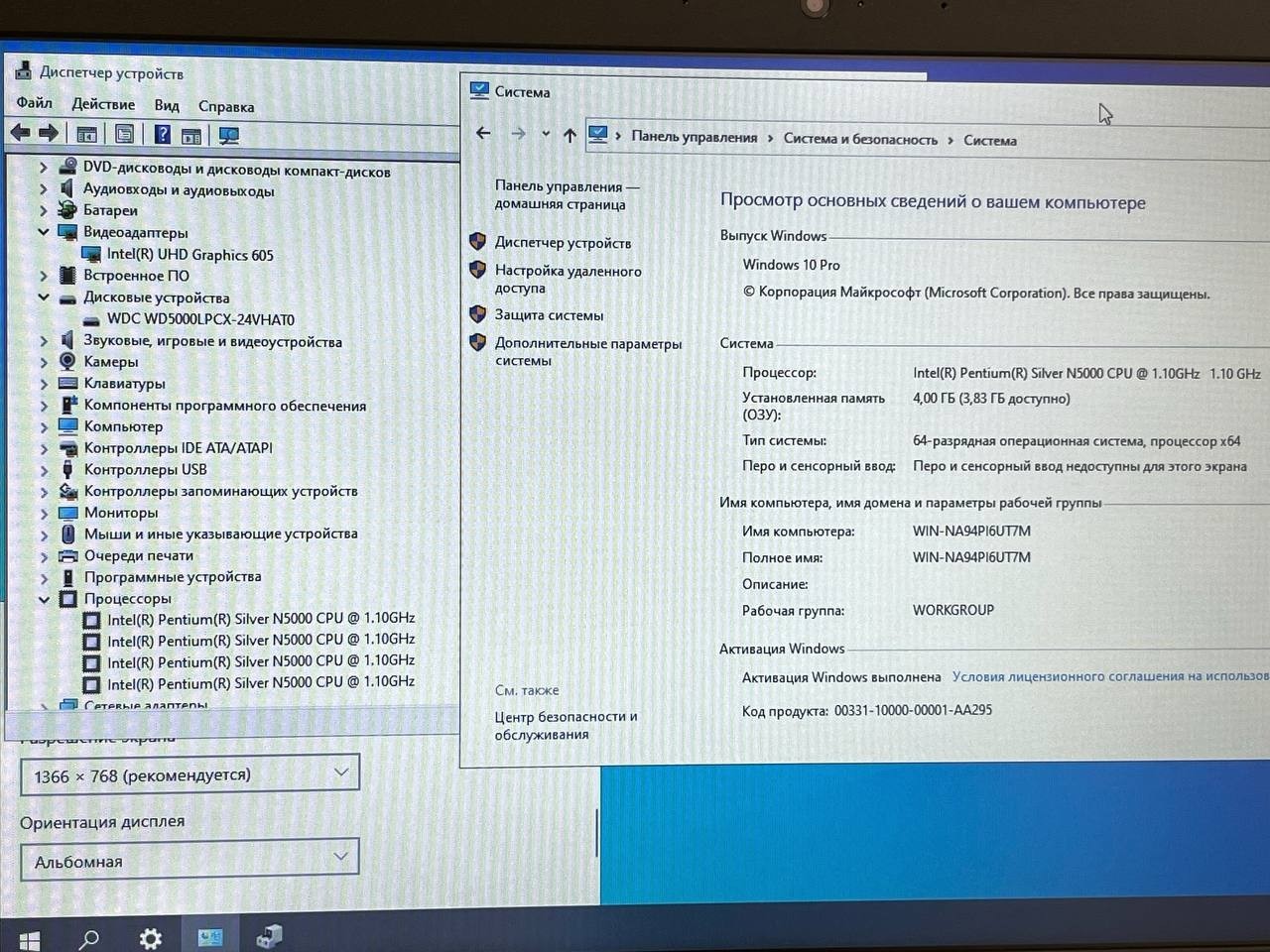The height and width of the screenshot is (952, 1270).
Task: Click Forward arrow in Device Manager toolbar
Action: 48,133
